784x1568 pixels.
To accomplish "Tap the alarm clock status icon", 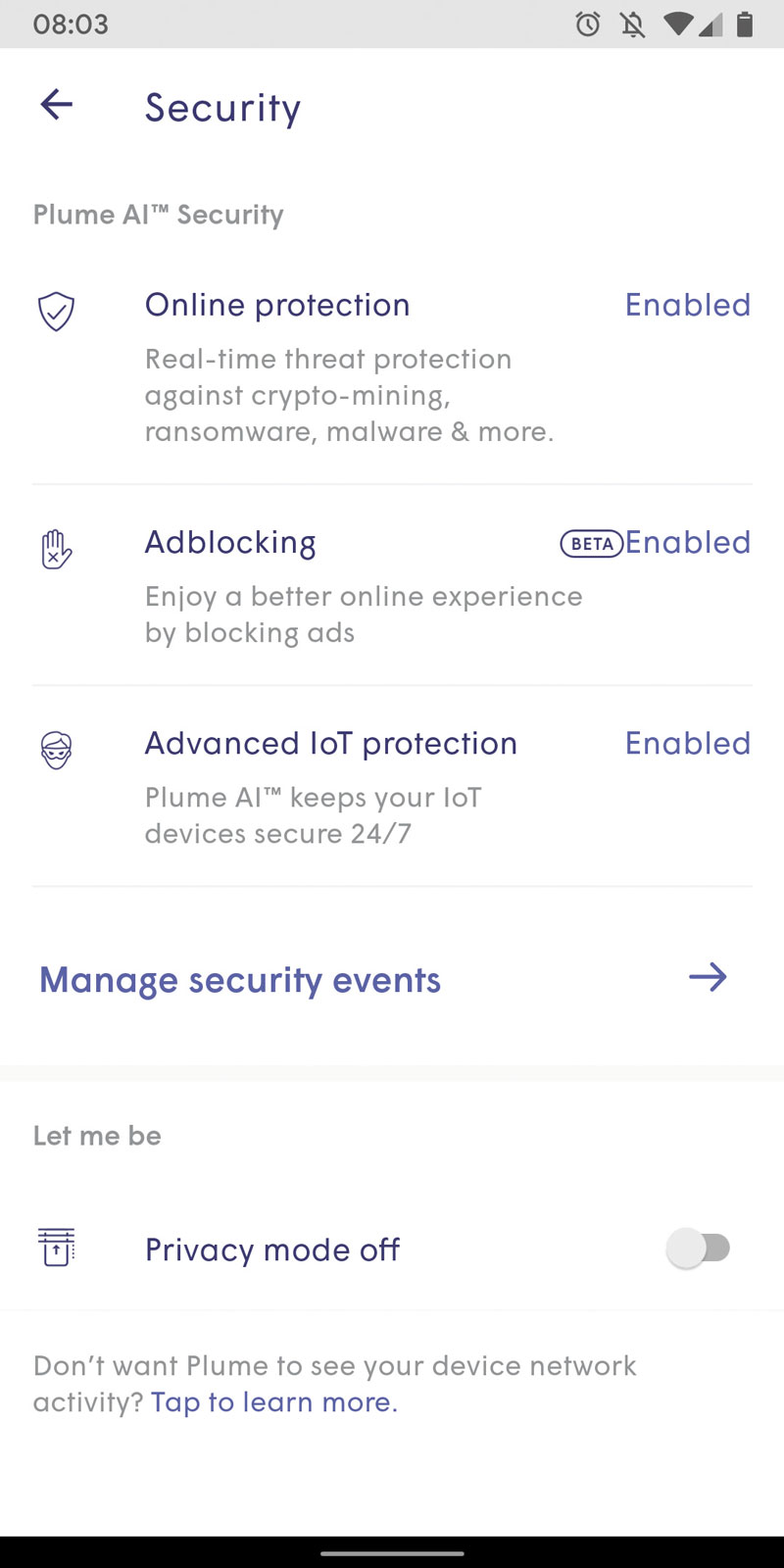I will click(x=588, y=24).
